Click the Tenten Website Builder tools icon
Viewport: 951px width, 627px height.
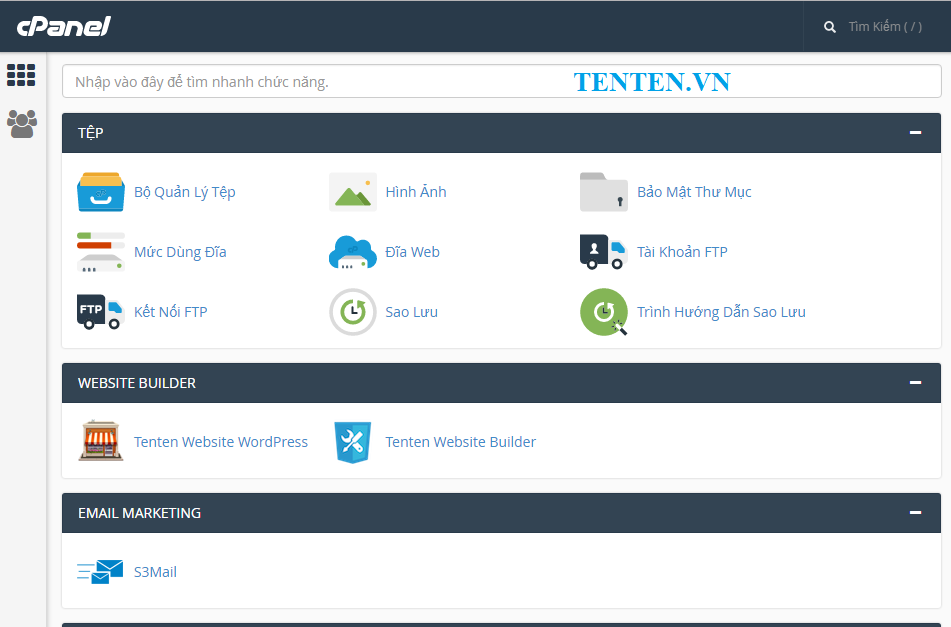pyautogui.click(x=352, y=442)
